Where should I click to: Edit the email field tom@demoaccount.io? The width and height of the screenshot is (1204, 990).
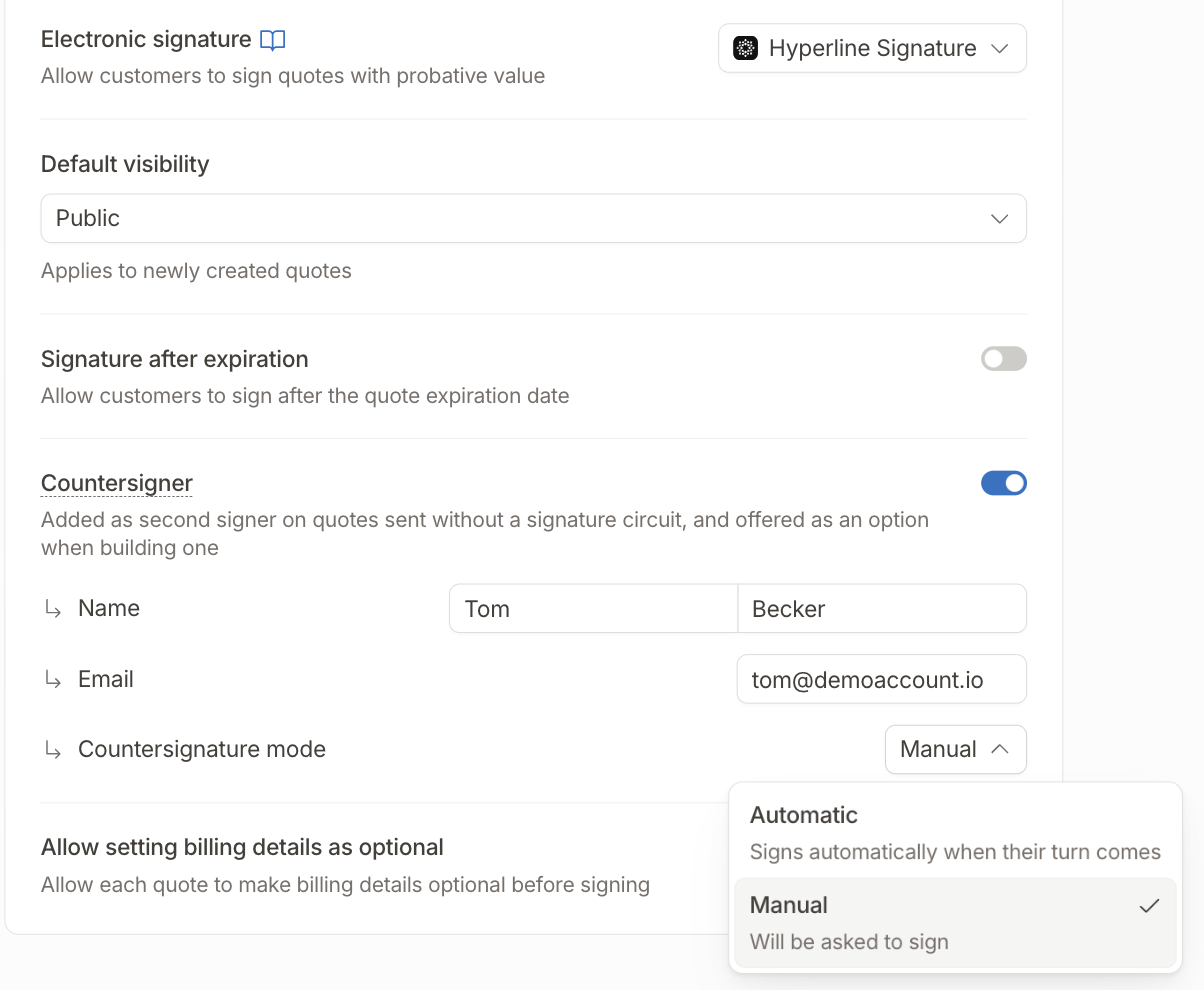tap(882, 679)
